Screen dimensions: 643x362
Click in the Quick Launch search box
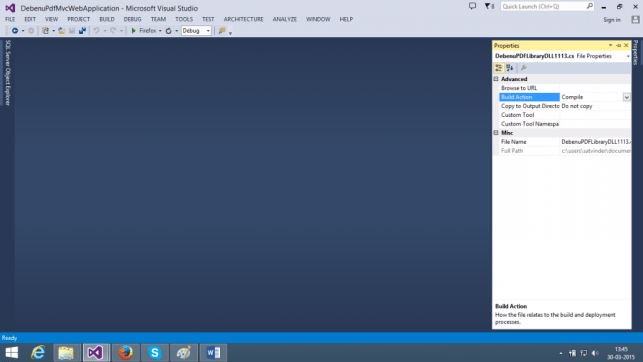(x=544, y=6)
